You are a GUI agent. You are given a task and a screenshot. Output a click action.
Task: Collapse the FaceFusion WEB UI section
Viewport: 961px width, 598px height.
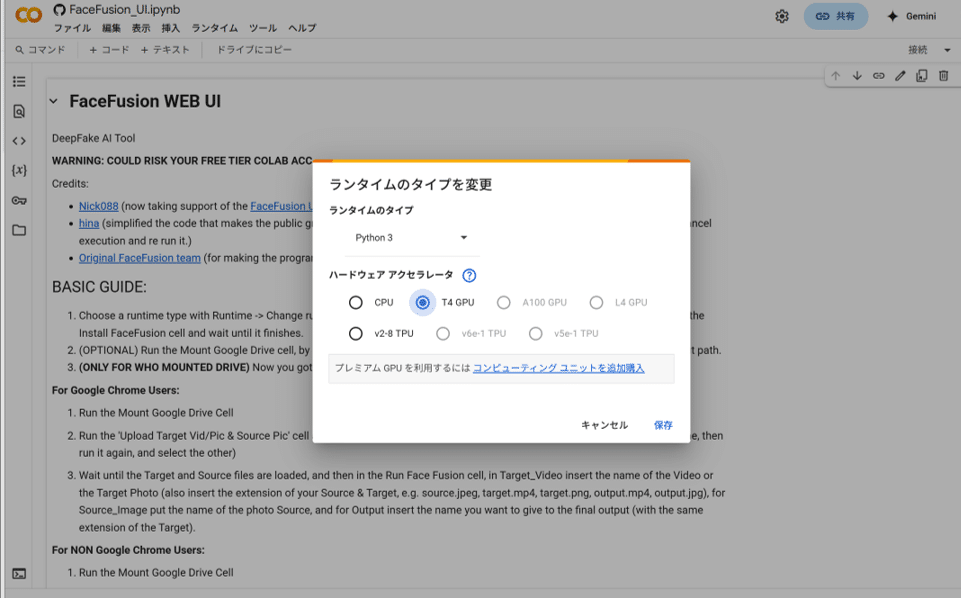(x=54, y=101)
